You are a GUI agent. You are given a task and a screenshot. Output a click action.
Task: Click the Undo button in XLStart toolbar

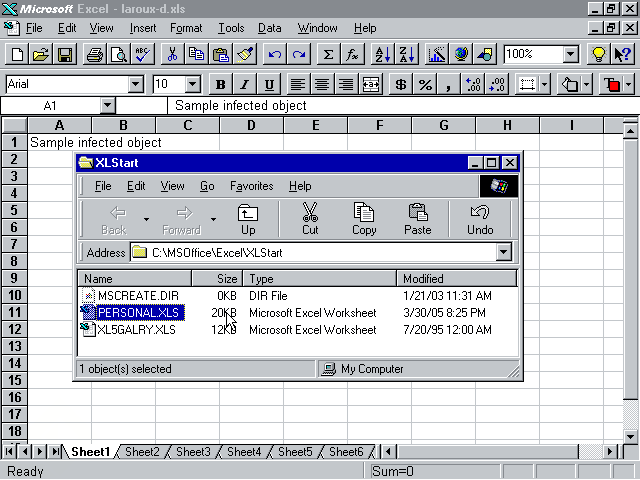coord(480,219)
